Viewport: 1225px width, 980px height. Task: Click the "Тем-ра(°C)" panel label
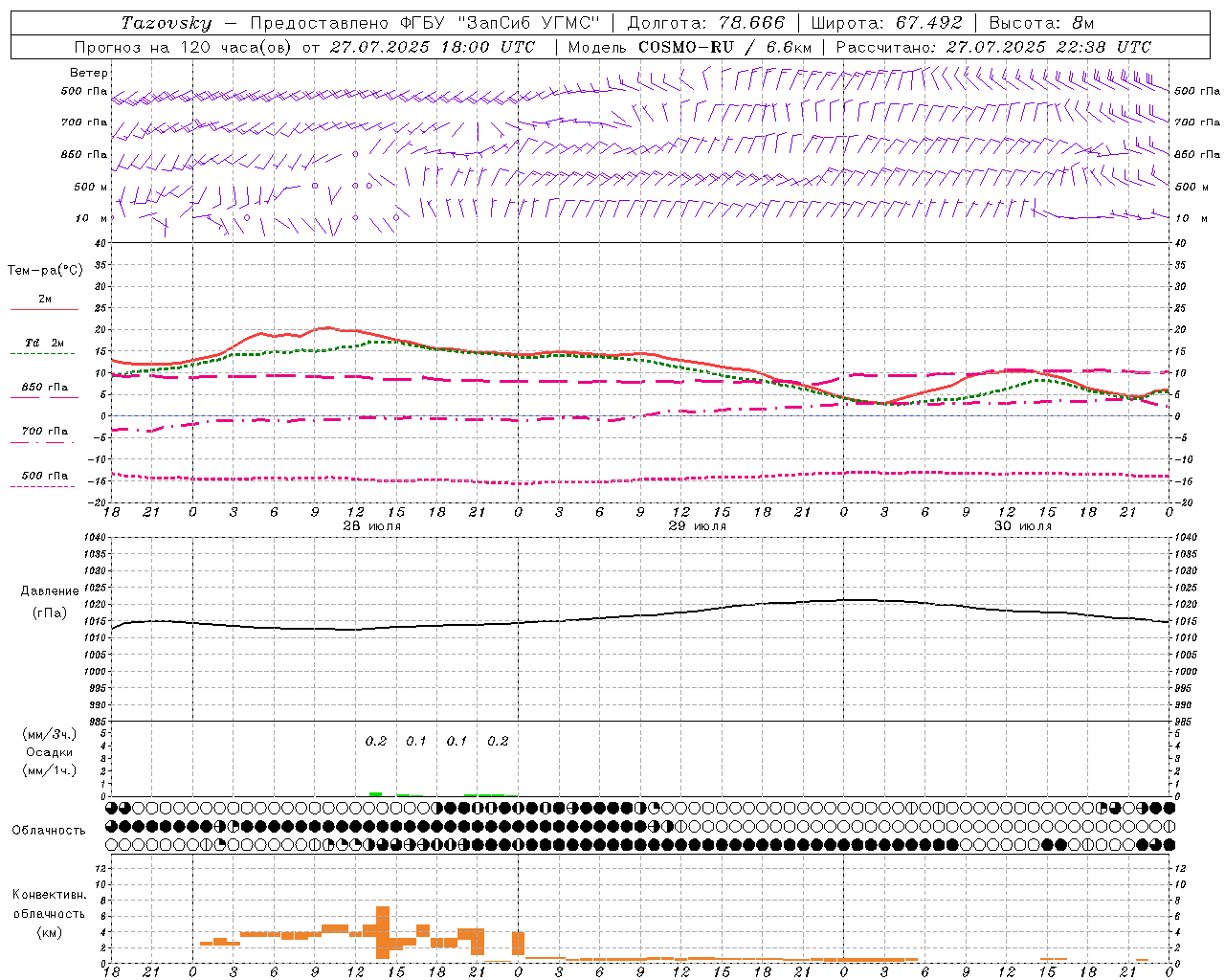click(x=45, y=271)
